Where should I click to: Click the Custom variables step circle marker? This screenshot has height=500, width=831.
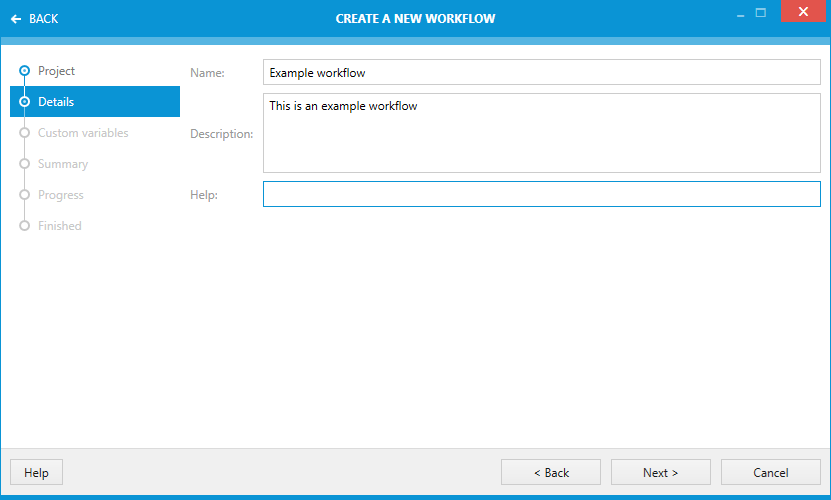tap(24, 133)
